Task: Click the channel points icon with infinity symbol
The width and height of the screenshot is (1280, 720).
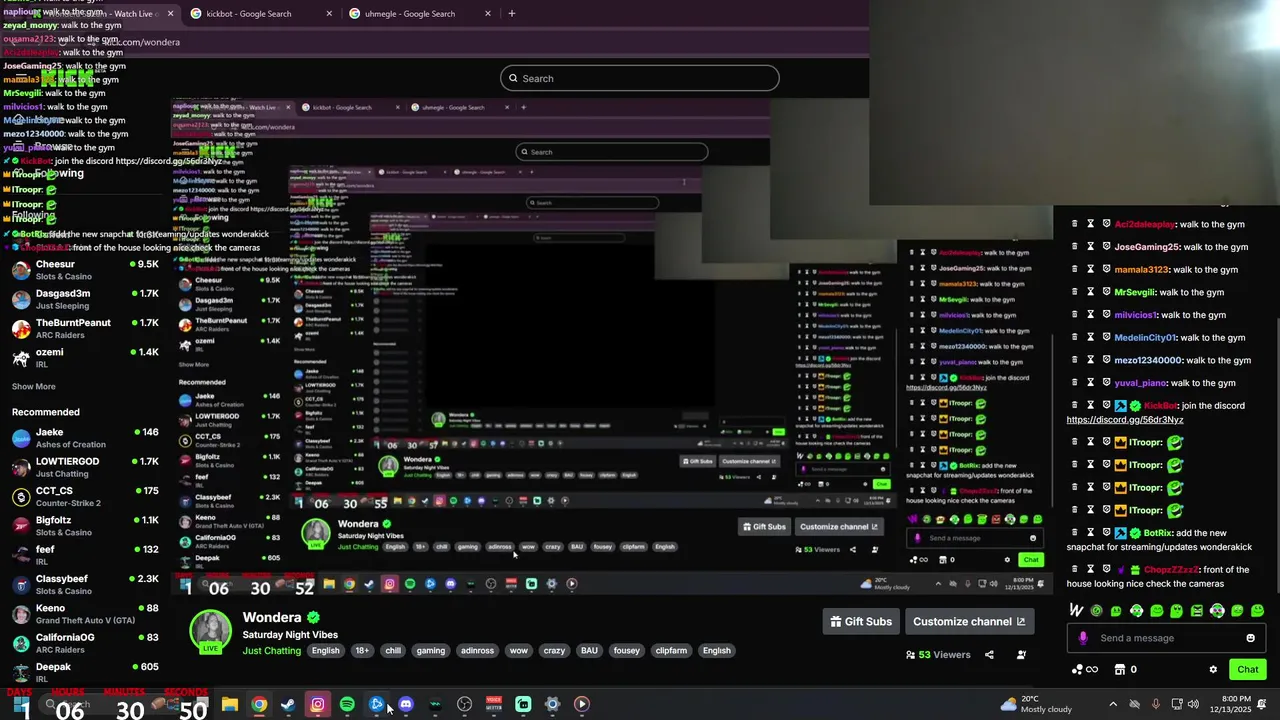Action: (1085, 670)
